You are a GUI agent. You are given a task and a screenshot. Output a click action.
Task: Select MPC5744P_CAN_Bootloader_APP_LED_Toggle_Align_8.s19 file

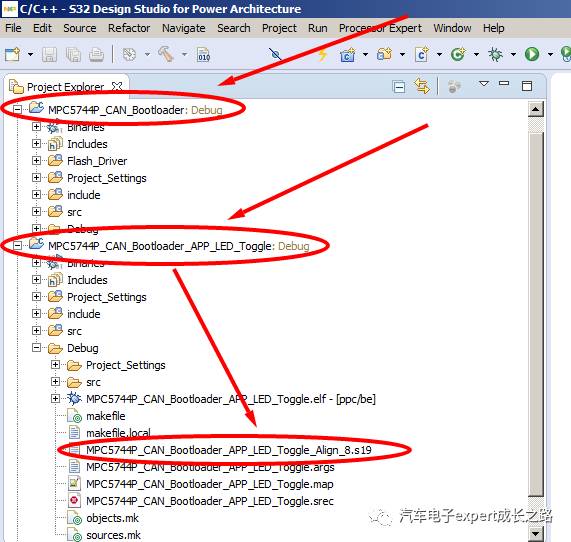pyautogui.click(x=229, y=450)
